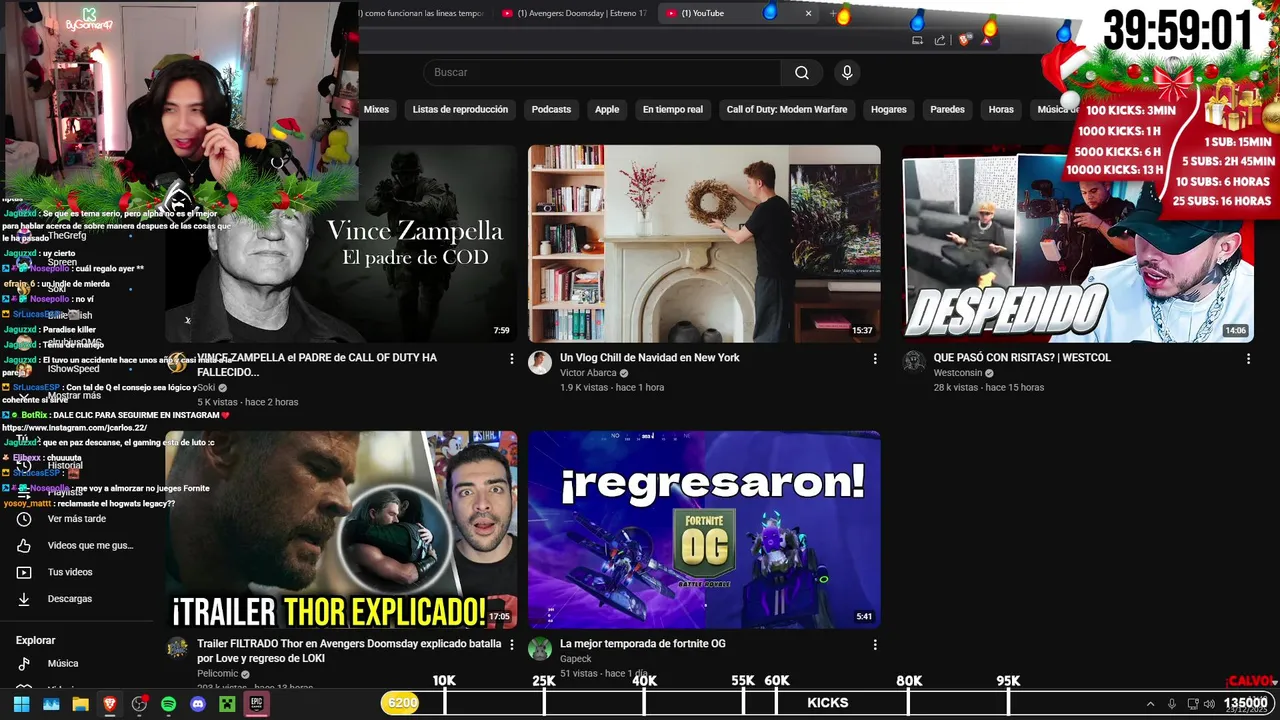Select the active (1) YouTube tab

coord(740,13)
